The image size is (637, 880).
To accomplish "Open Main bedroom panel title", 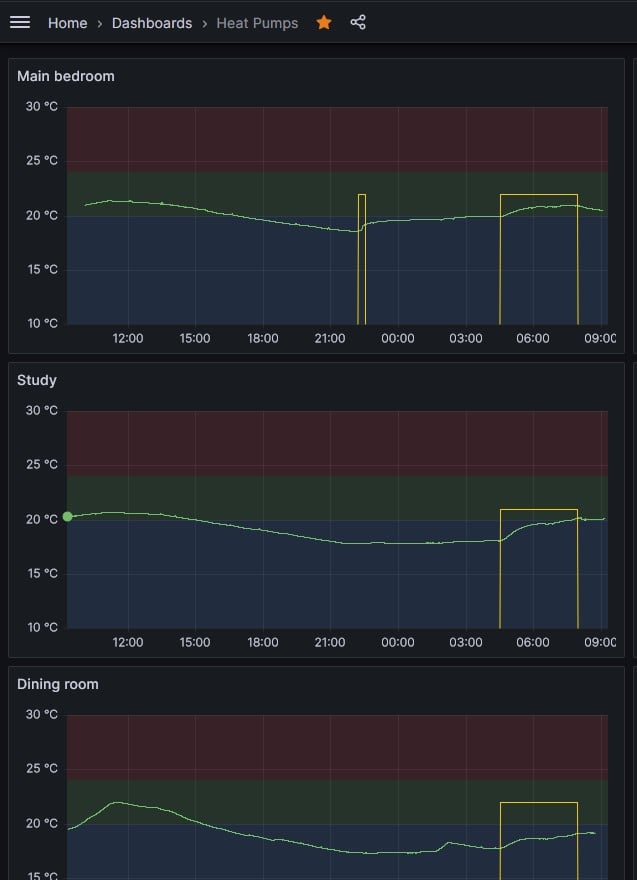I will (x=66, y=76).
